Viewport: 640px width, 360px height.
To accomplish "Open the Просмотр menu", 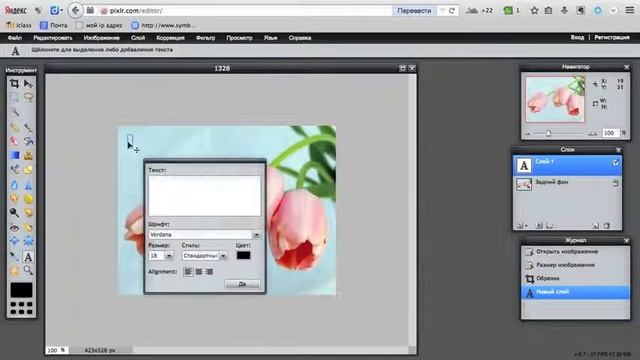I will (239, 38).
